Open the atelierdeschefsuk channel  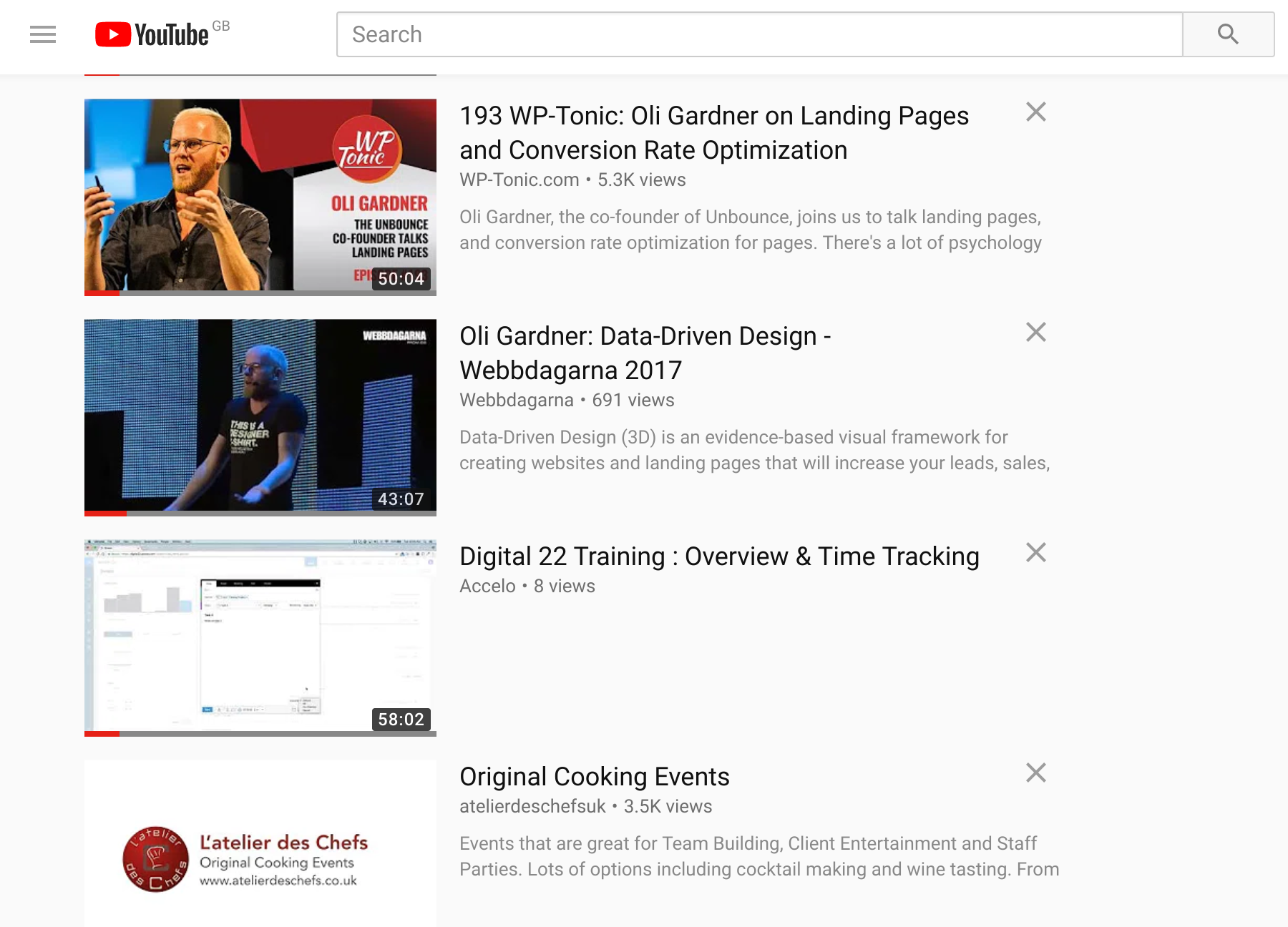tap(532, 807)
